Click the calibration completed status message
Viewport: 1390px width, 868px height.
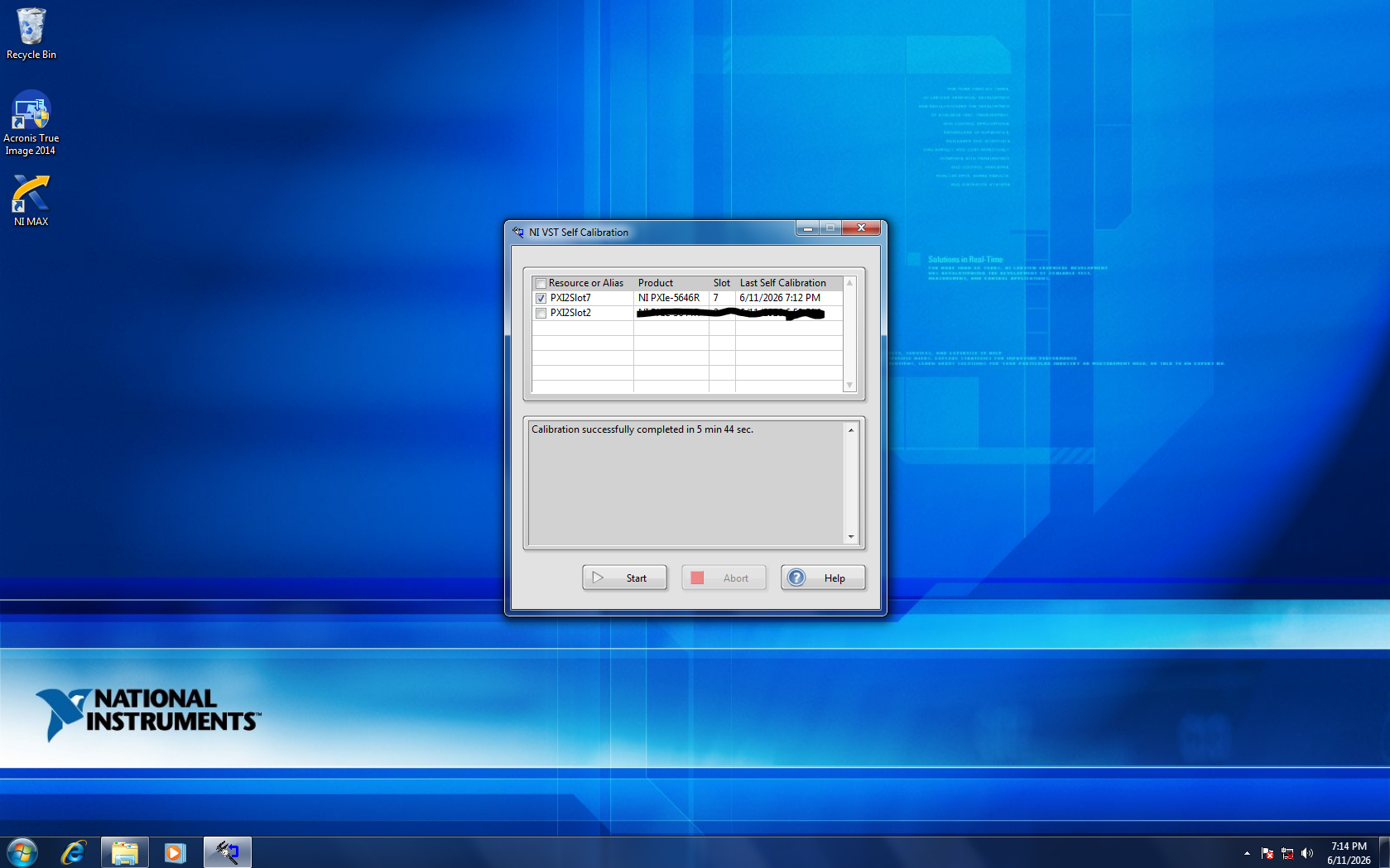(642, 429)
